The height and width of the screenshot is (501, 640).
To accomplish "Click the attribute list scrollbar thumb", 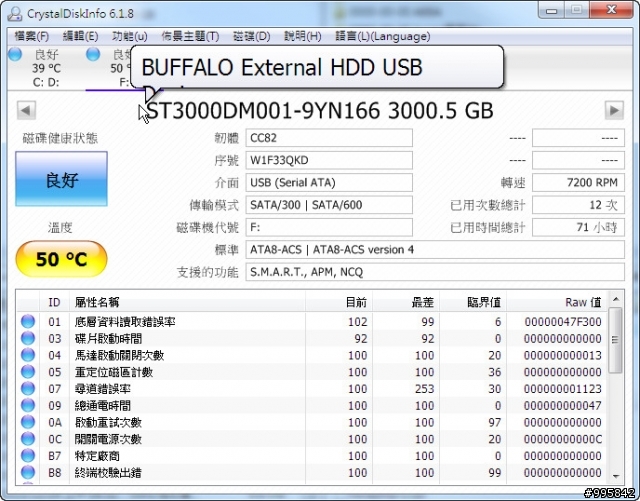I will 615,341.
